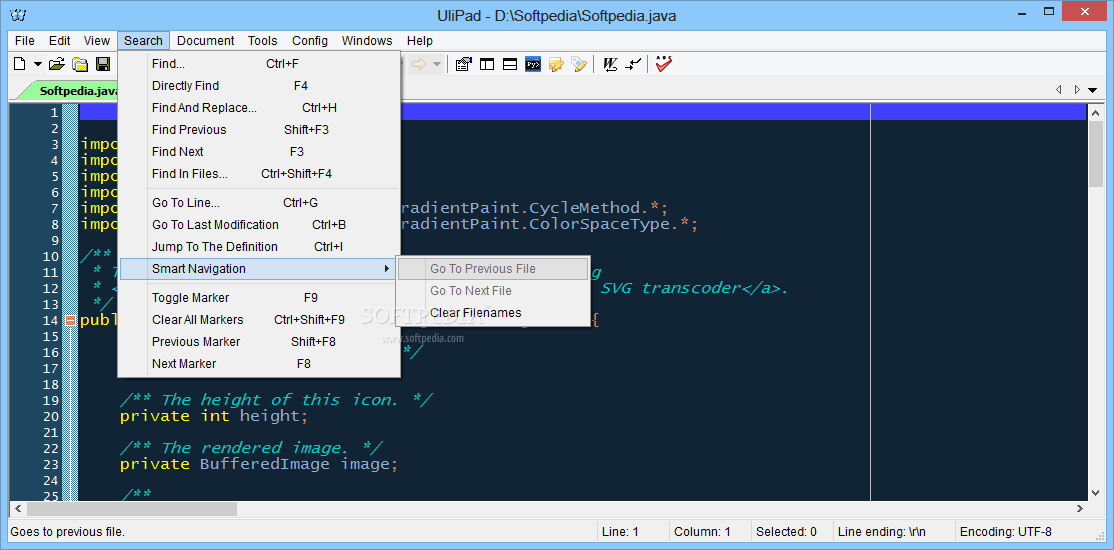
Task: Select Next Marker menu item
Action: click(259, 364)
